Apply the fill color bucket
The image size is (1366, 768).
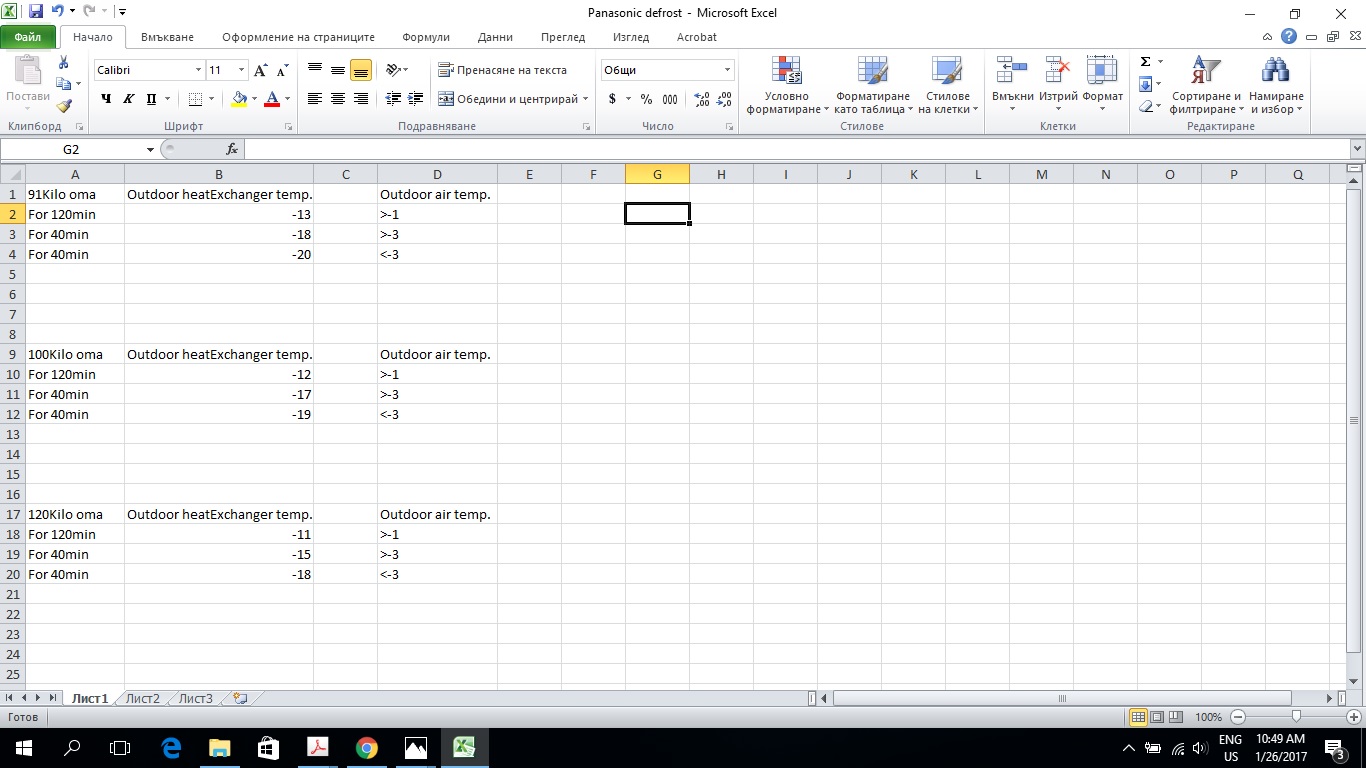point(239,99)
